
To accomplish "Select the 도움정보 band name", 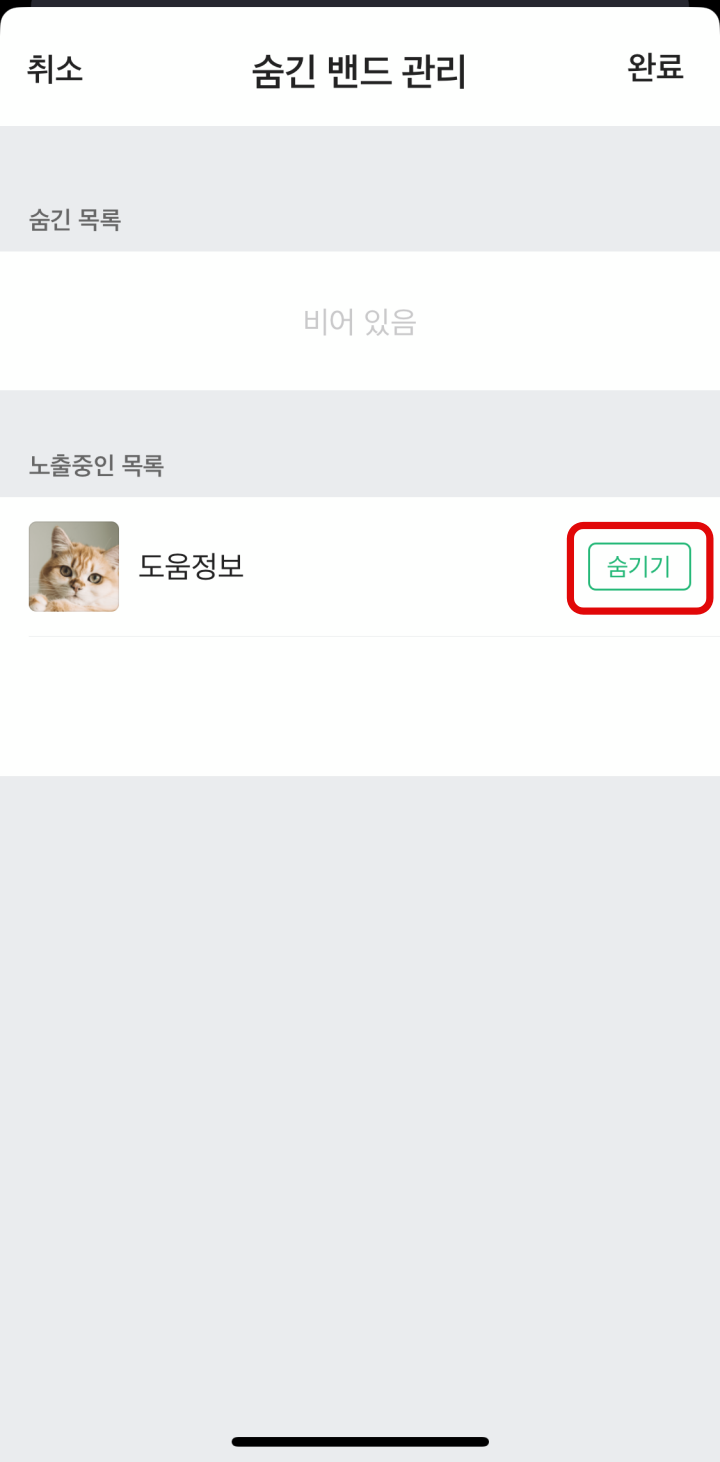I will click(x=191, y=566).
